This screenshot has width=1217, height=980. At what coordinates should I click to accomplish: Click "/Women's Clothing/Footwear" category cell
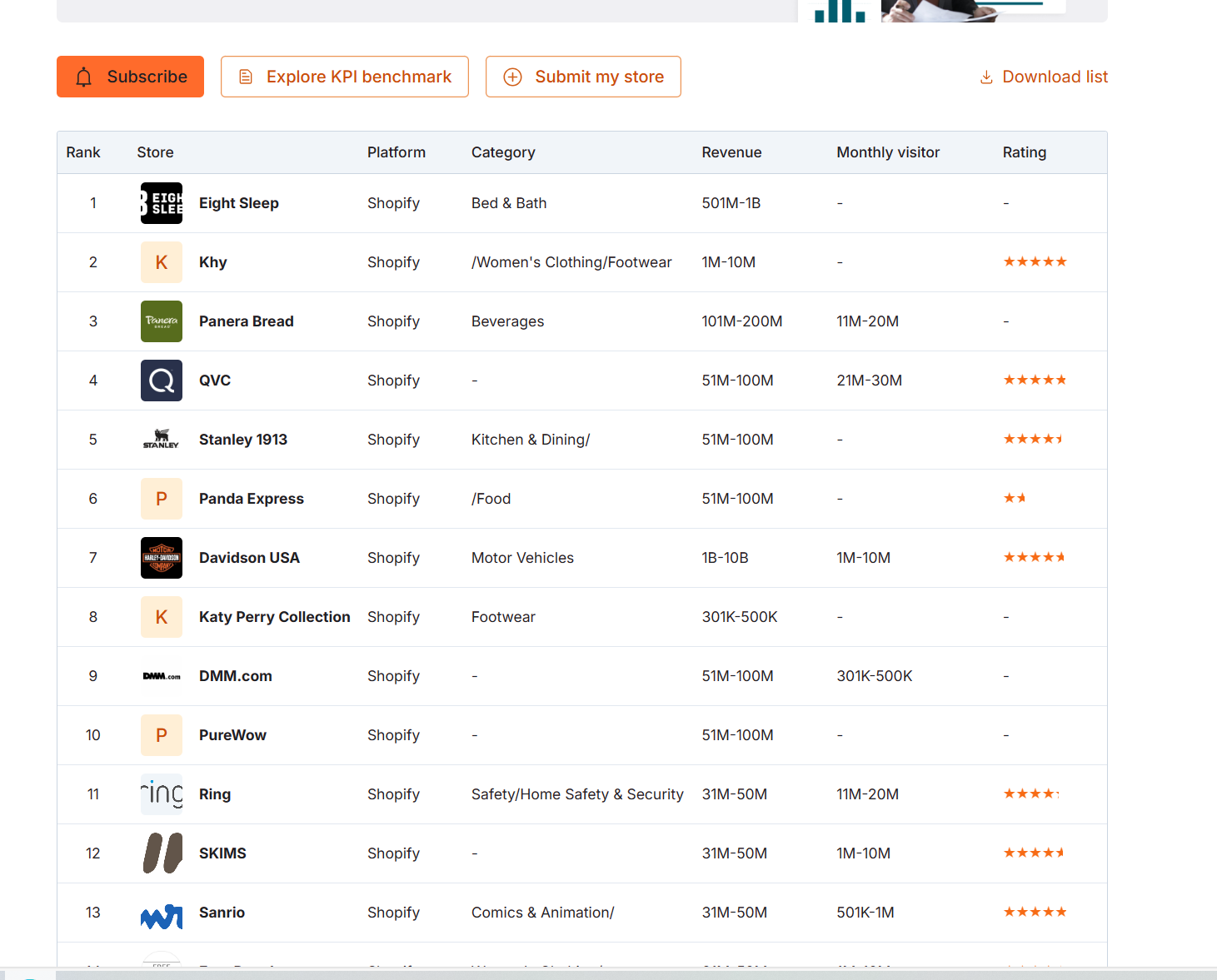(571, 262)
